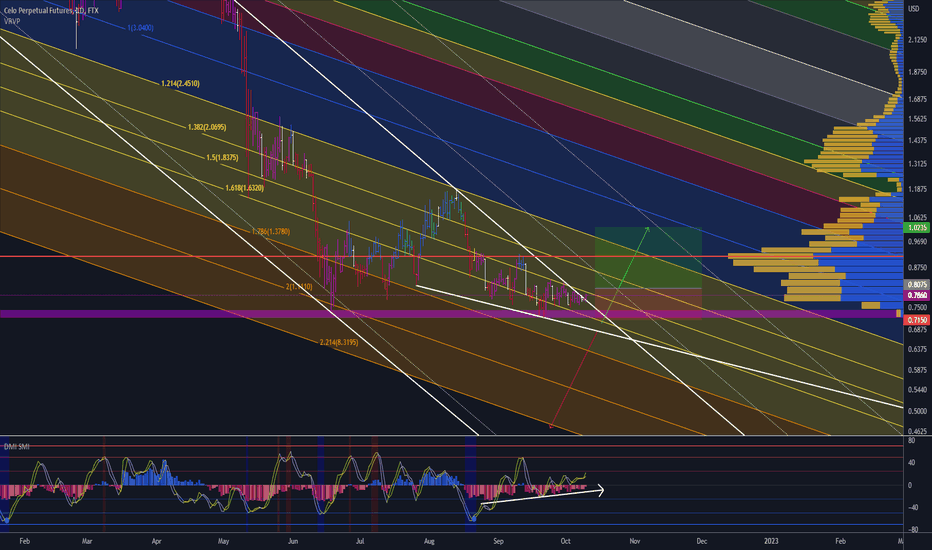Select the 1(3.0400) Fibonacci level label
This screenshot has height=550, width=932.
140,28
